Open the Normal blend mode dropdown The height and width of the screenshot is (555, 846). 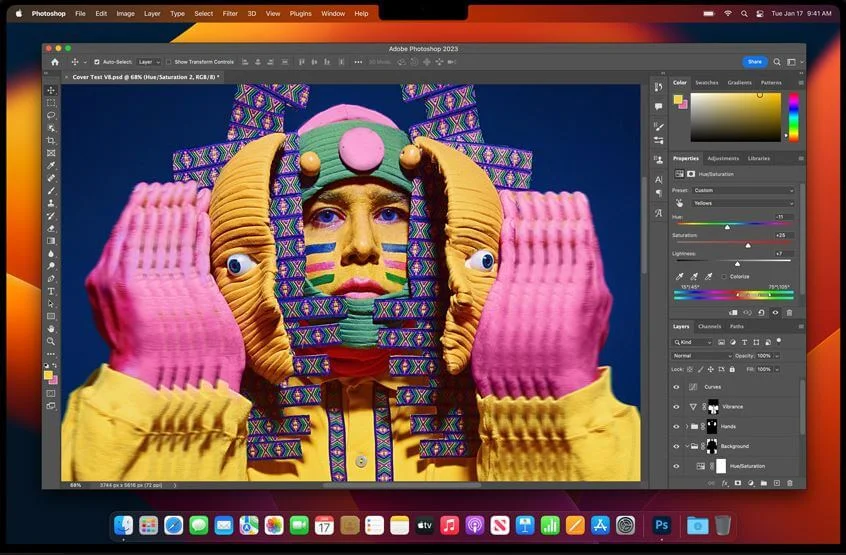point(702,356)
